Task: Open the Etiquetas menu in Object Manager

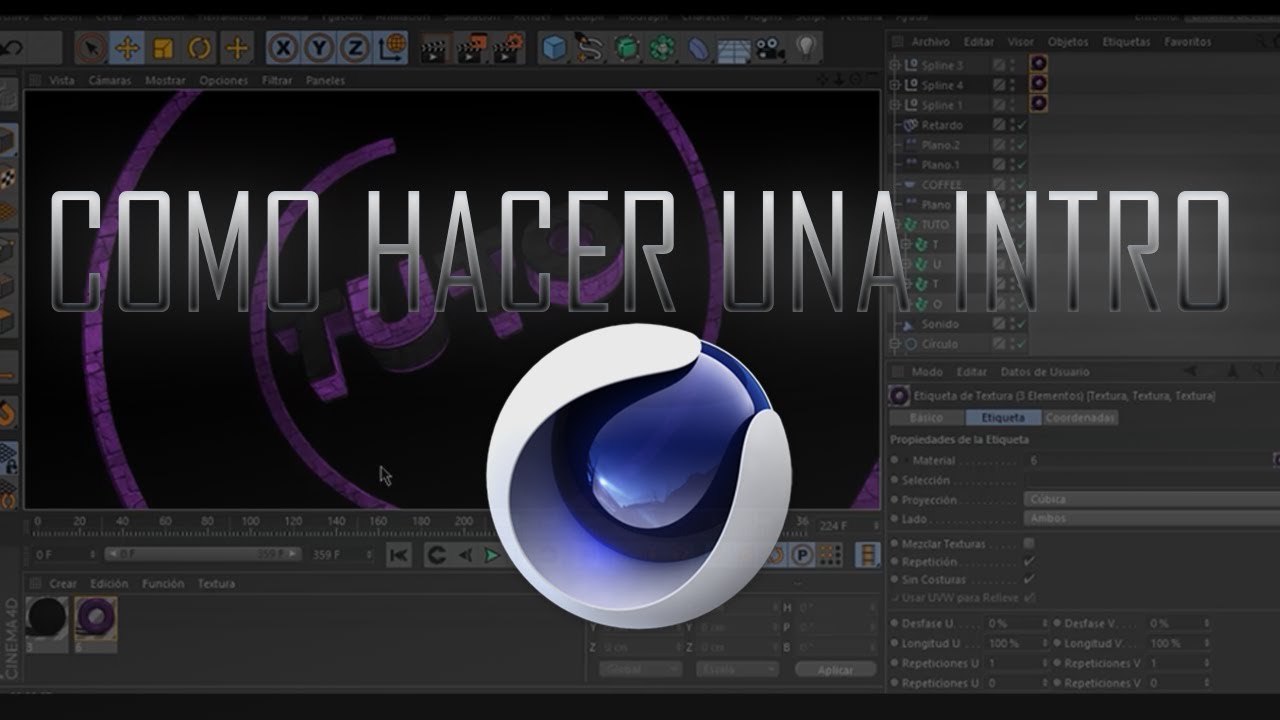Action: point(1127,42)
